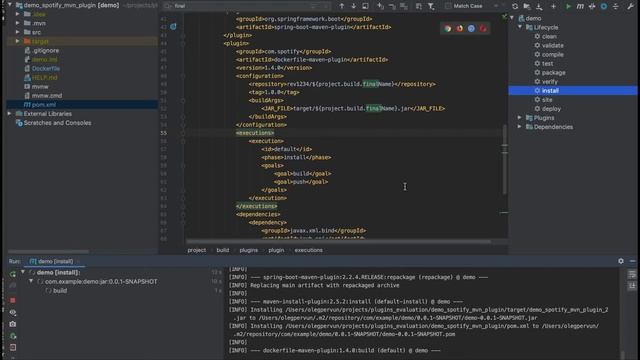The image size is (640, 360).
Task: Open in Firefox browser icon
Action: 460,29
